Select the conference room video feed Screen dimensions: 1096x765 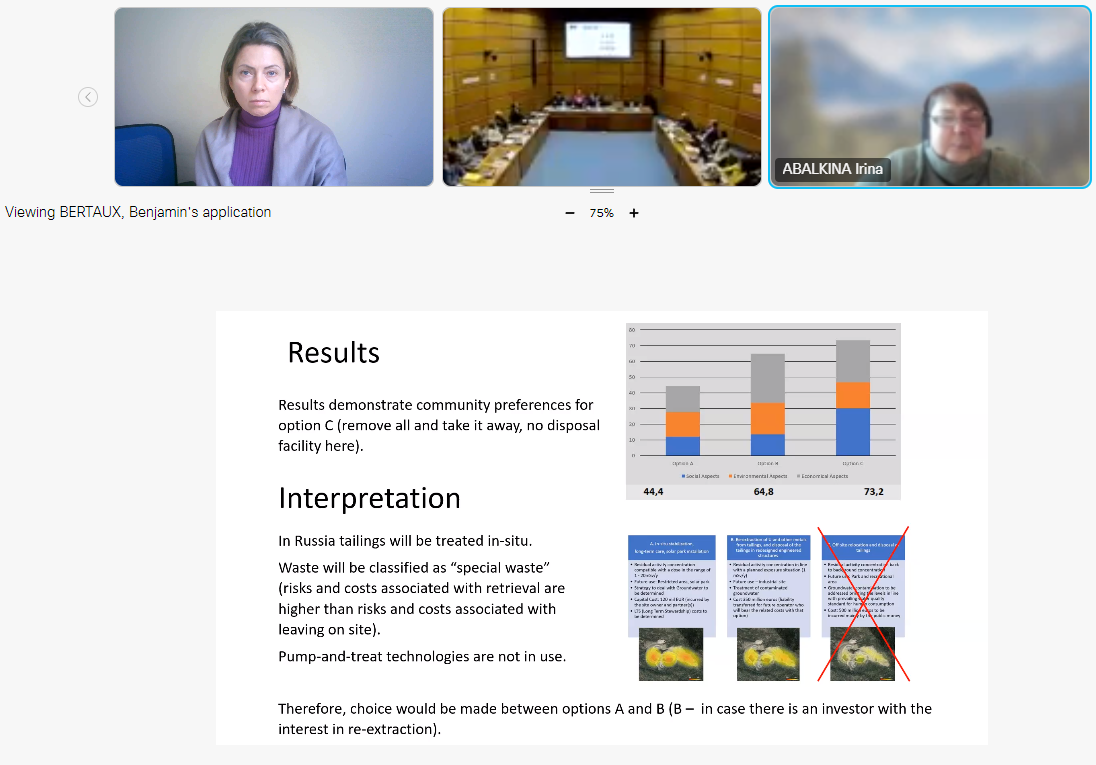pos(602,97)
